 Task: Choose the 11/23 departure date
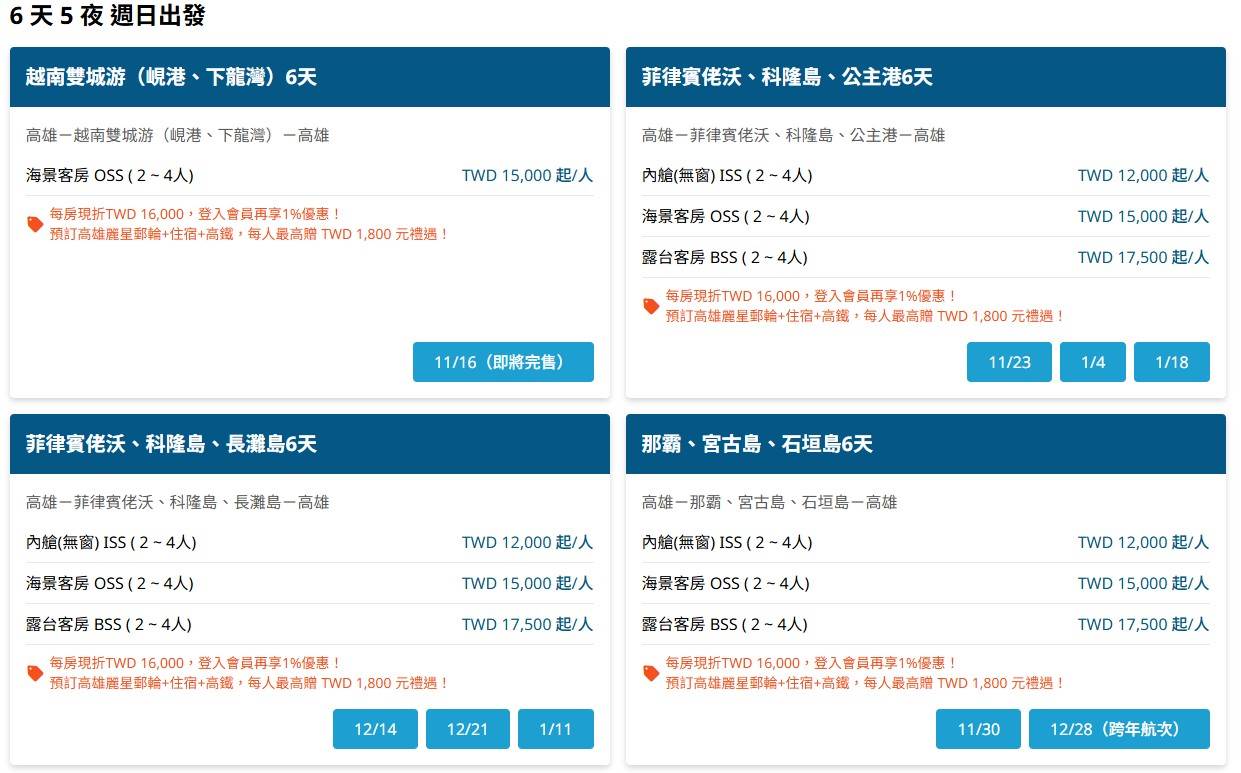coord(1009,362)
